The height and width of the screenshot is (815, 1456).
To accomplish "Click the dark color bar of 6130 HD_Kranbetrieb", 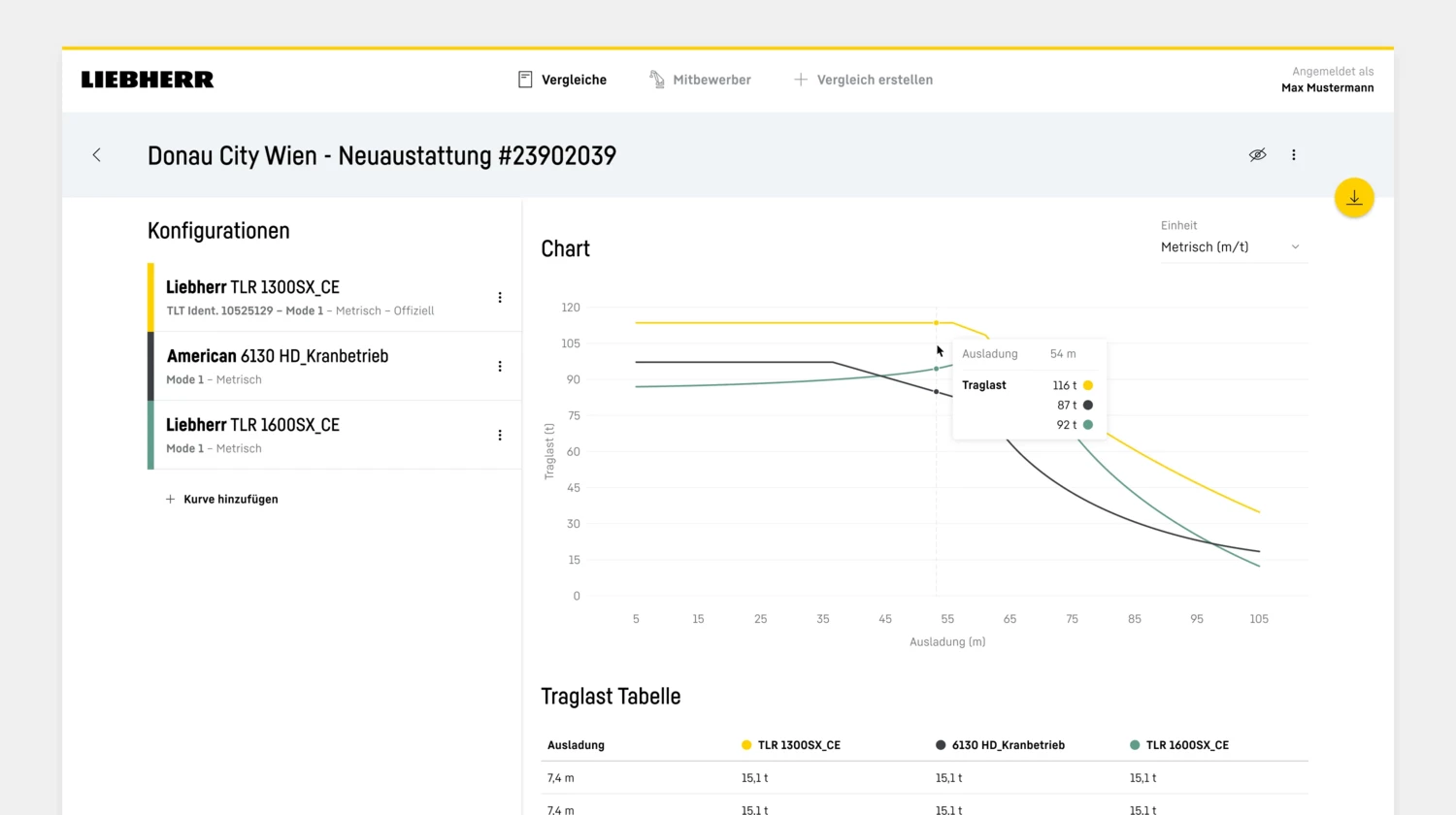I will (150, 366).
